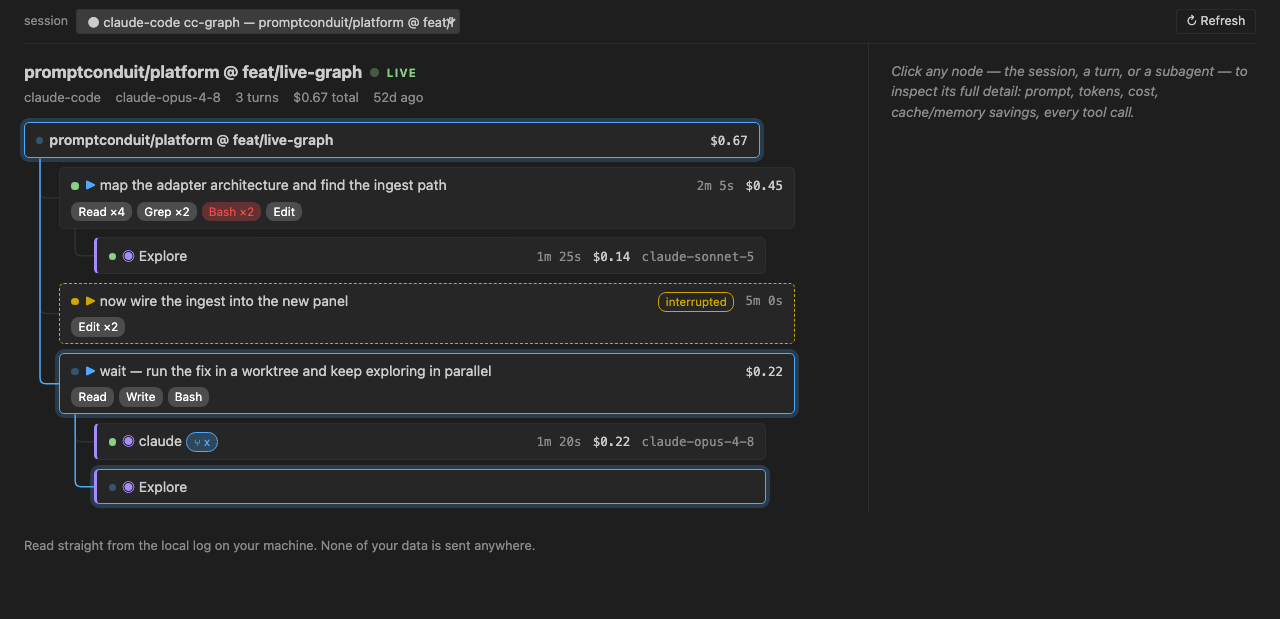This screenshot has width=1280, height=619.
Task: Click yellow triangle on 'now wire the ingest' turn
Action: pos(90,301)
